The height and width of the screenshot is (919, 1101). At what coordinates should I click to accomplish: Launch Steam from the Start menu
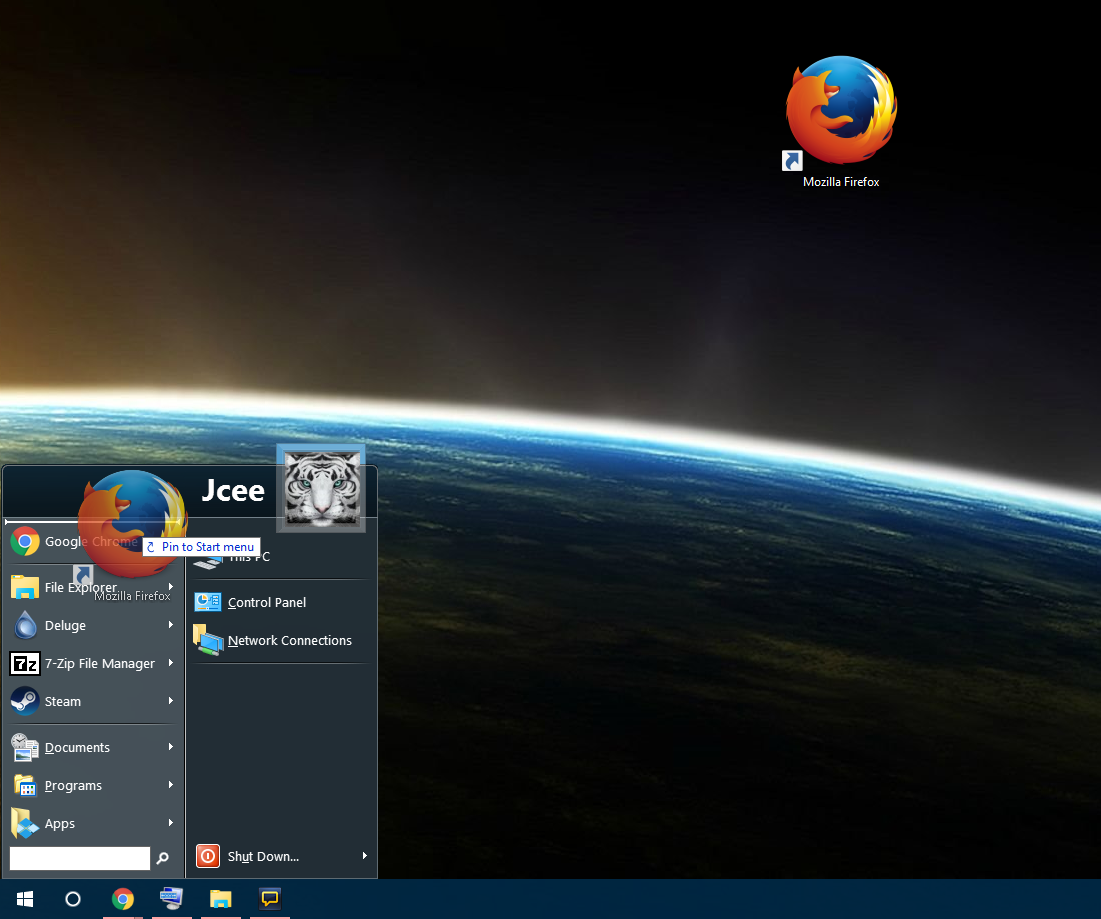coord(60,701)
